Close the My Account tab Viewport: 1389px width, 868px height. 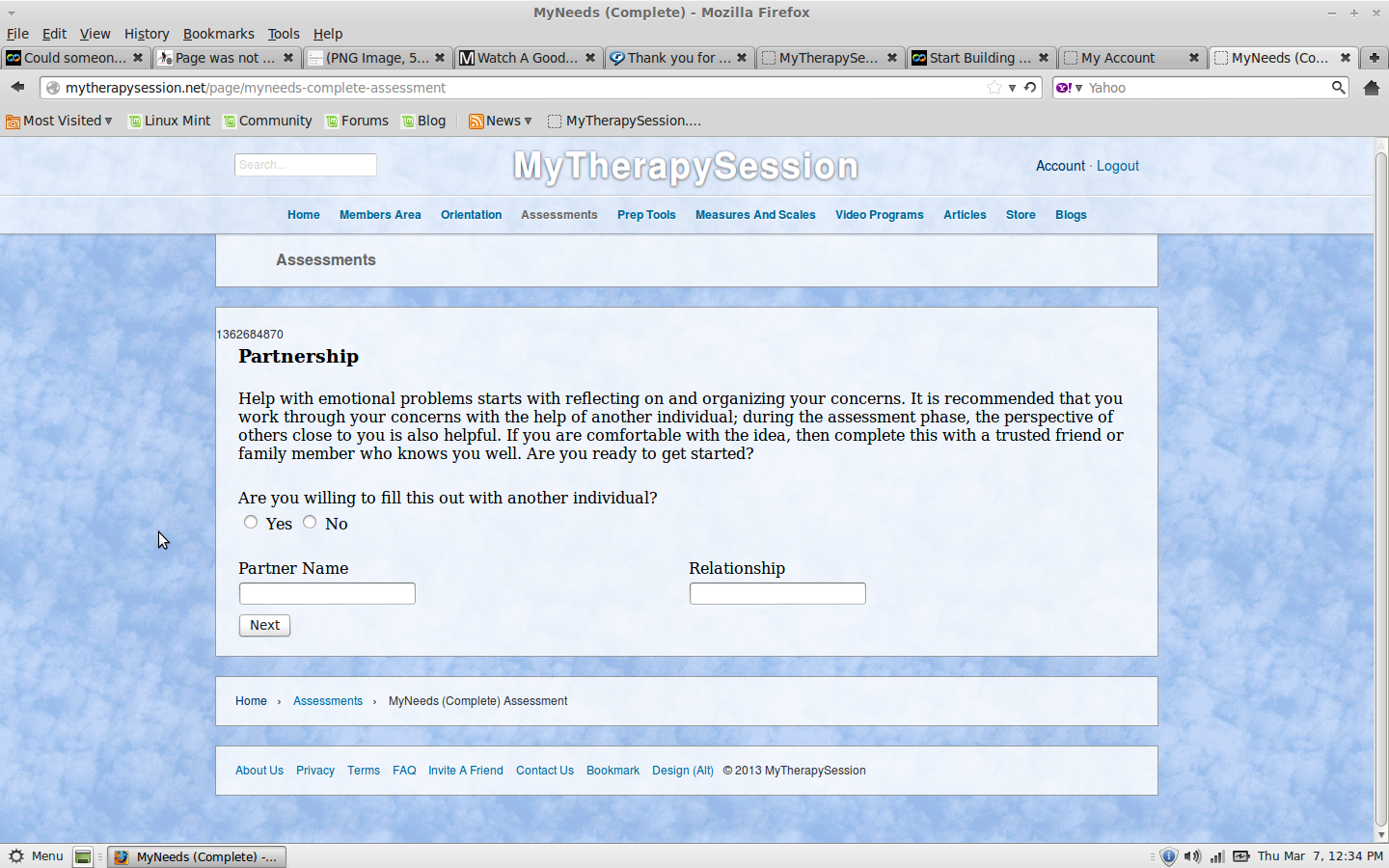coord(1194,58)
